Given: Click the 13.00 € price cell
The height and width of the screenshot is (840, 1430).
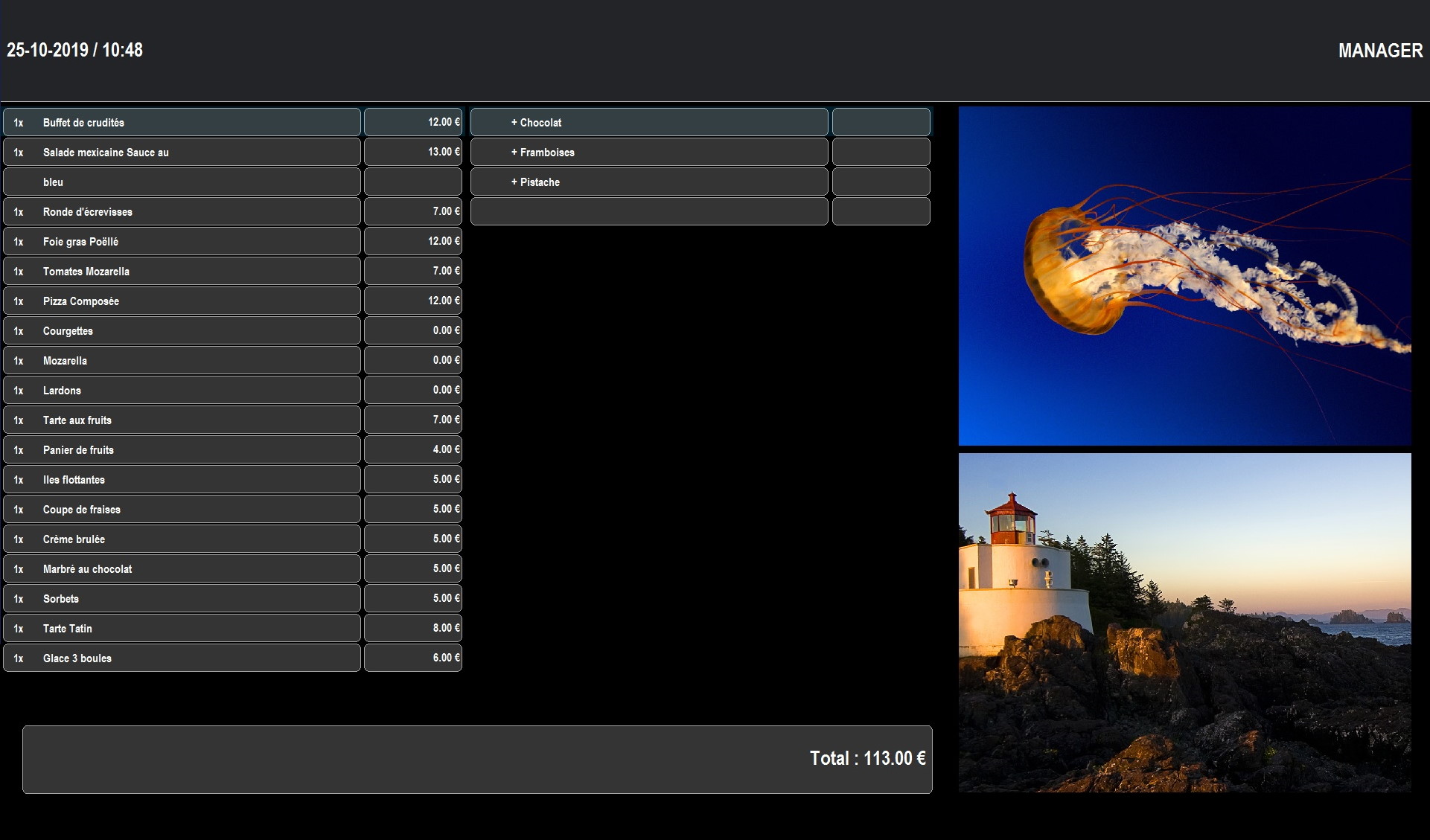Looking at the screenshot, I should (x=413, y=152).
